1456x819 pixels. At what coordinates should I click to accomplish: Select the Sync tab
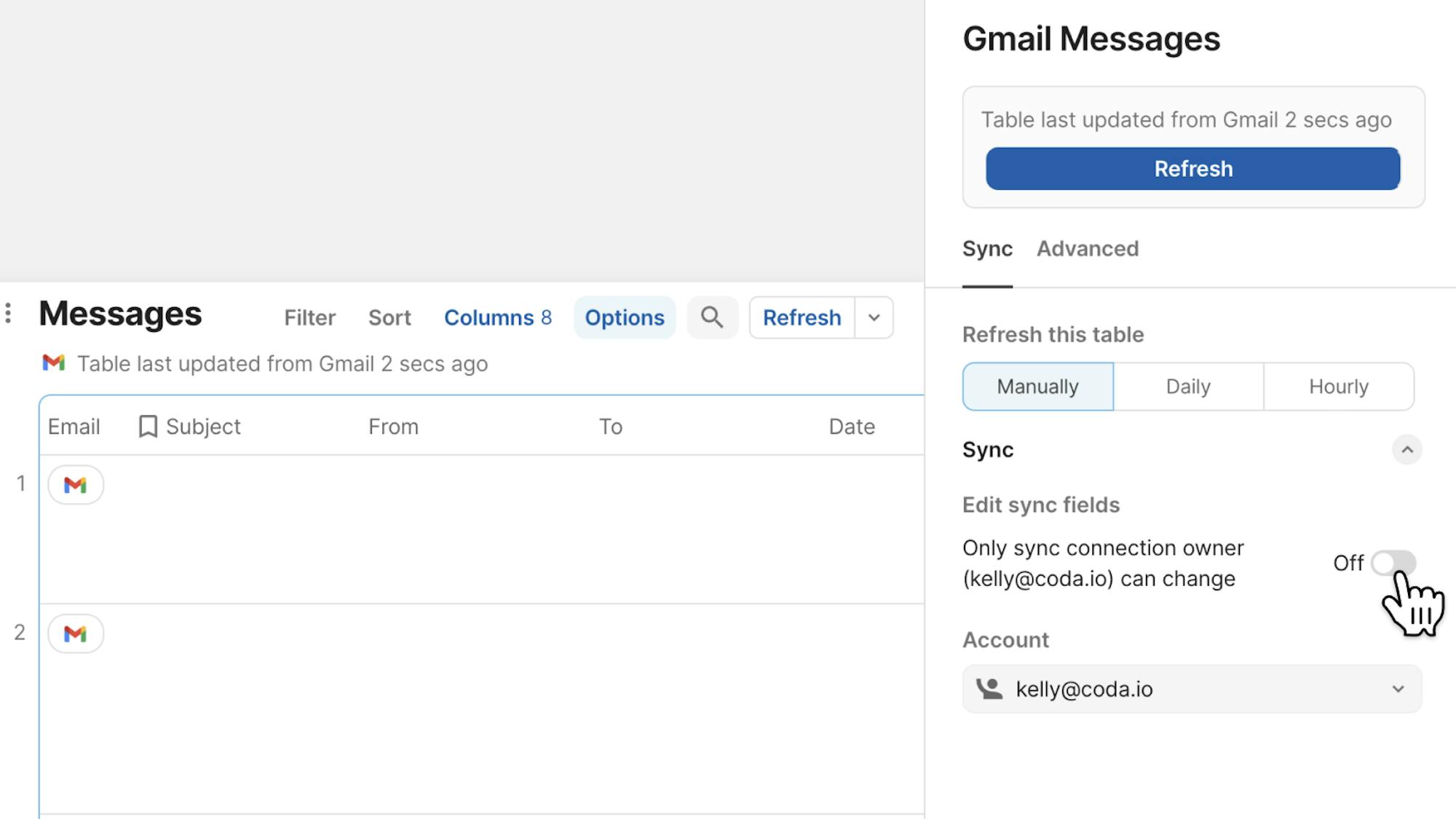point(987,249)
